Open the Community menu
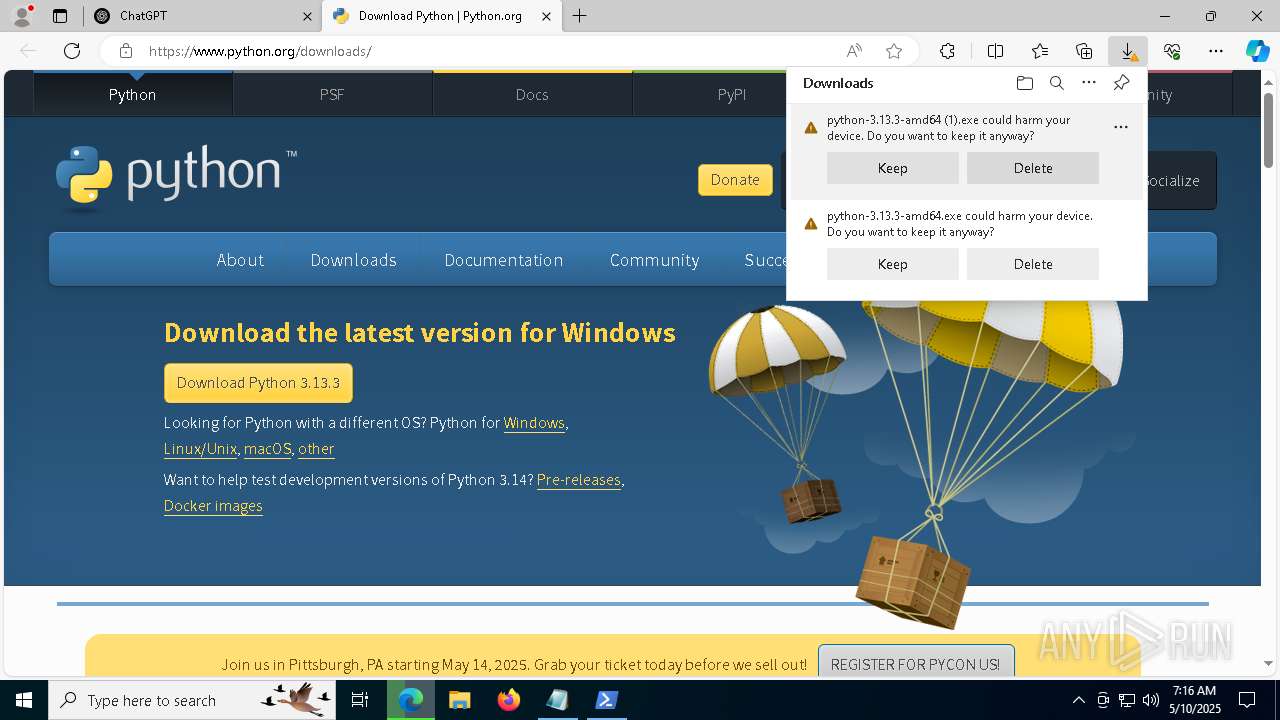Screen dimensions: 1280x720 tap(654, 260)
